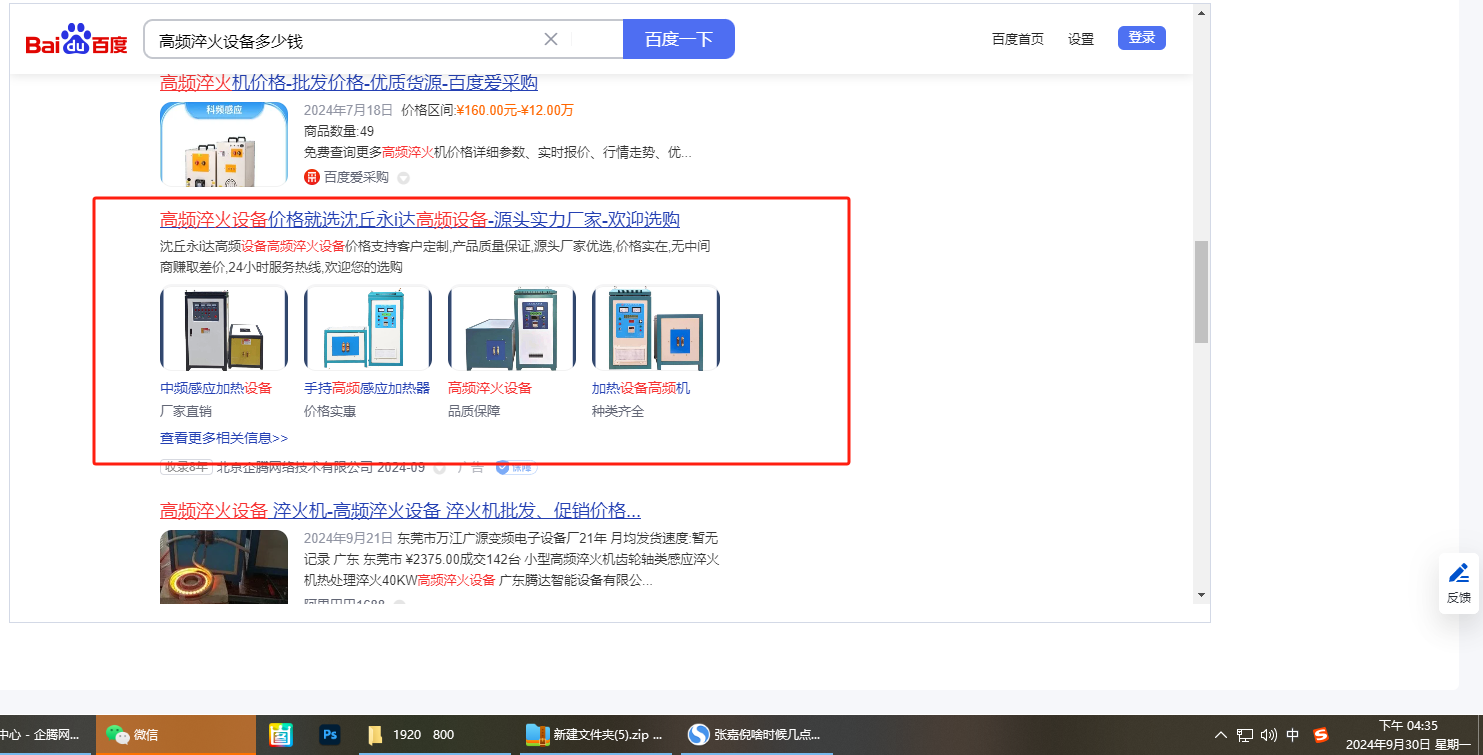Click the red 百度爱采购 source icon

tap(312, 177)
